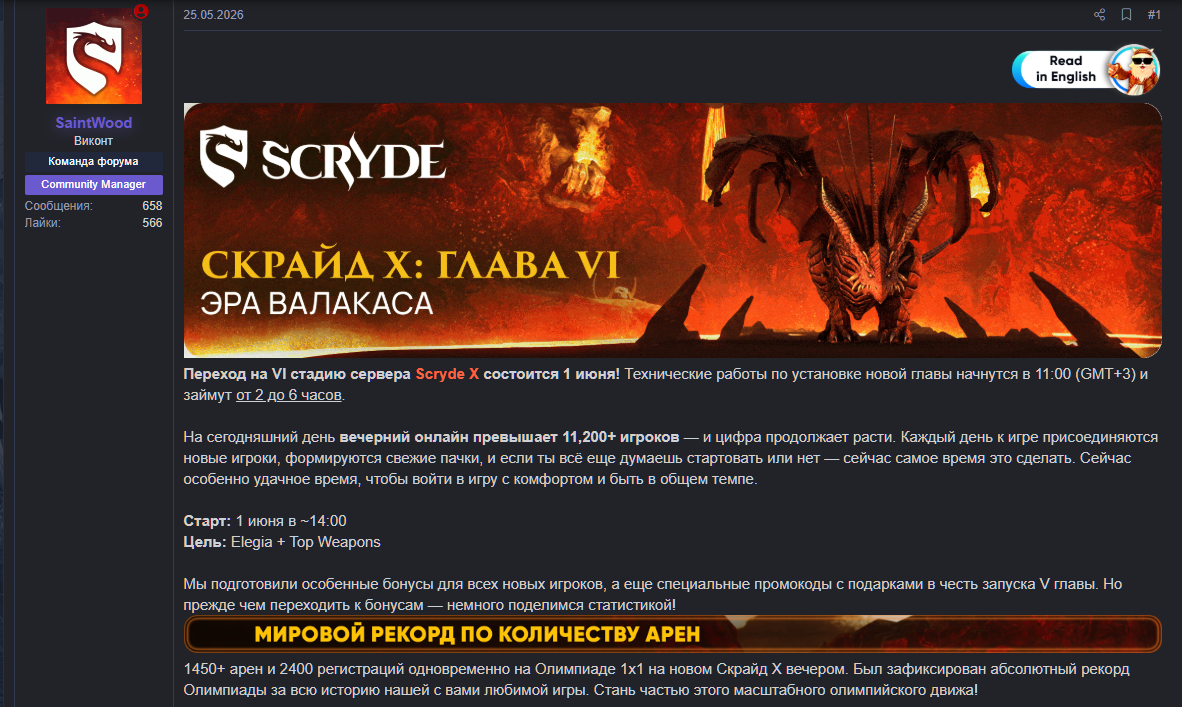Click the 'Лайки:' label
Viewport: 1182px width, 707px height.
point(43,223)
